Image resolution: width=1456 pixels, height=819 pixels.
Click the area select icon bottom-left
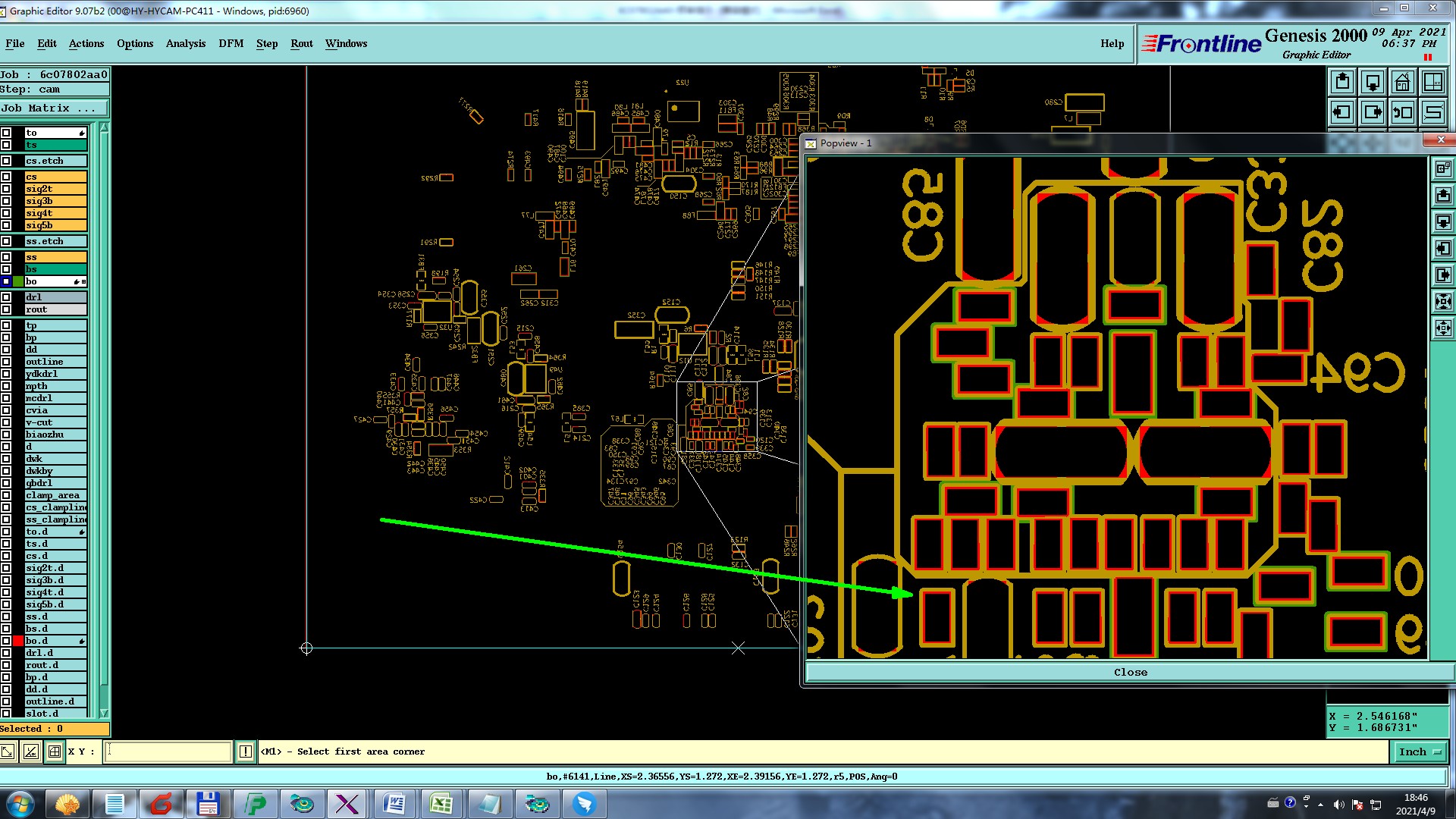pos(8,752)
